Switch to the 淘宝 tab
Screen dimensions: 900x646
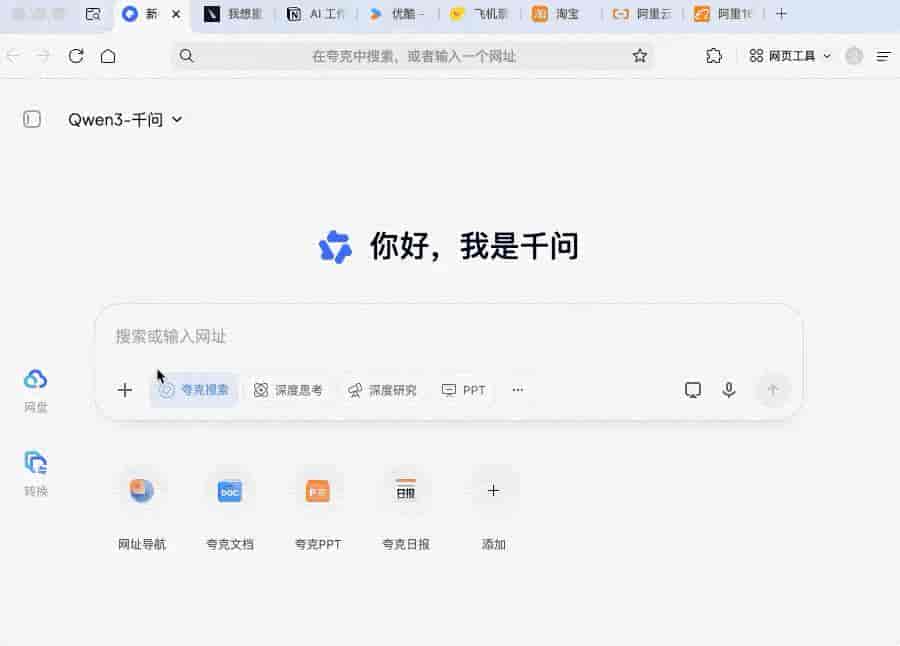[x=561, y=14]
